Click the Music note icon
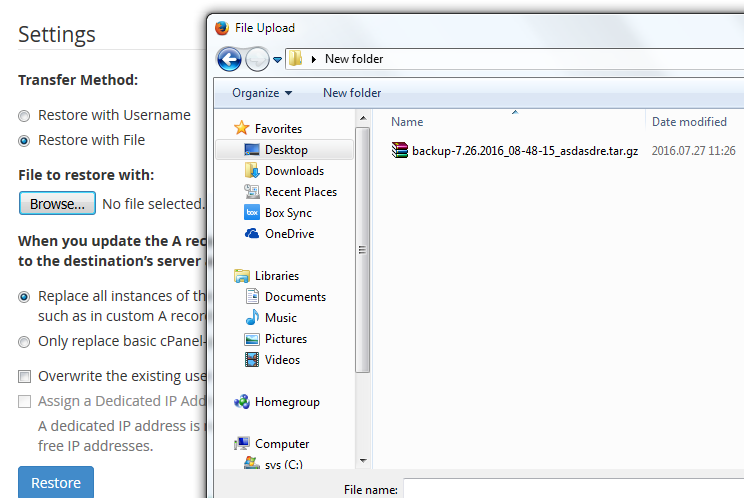Image resolution: width=744 pixels, height=498 pixels. [252, 317]
